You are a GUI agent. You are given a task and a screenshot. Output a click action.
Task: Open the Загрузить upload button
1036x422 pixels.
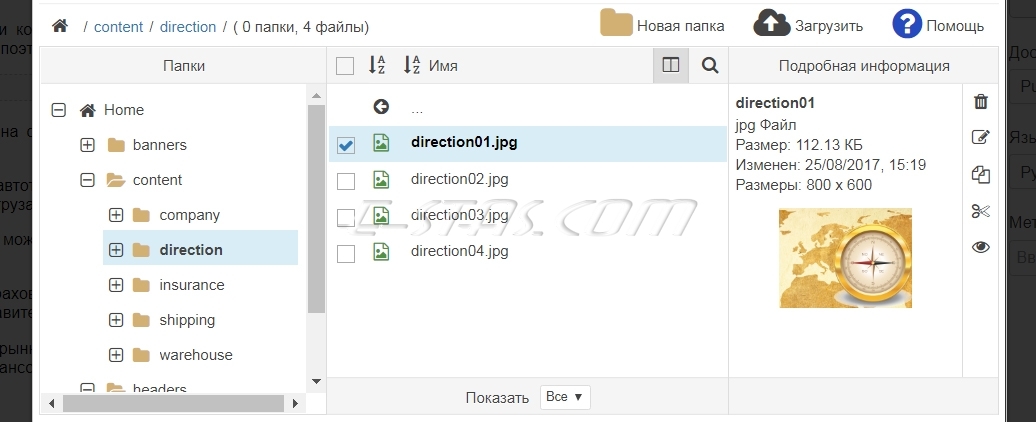(x=807, y=24)
